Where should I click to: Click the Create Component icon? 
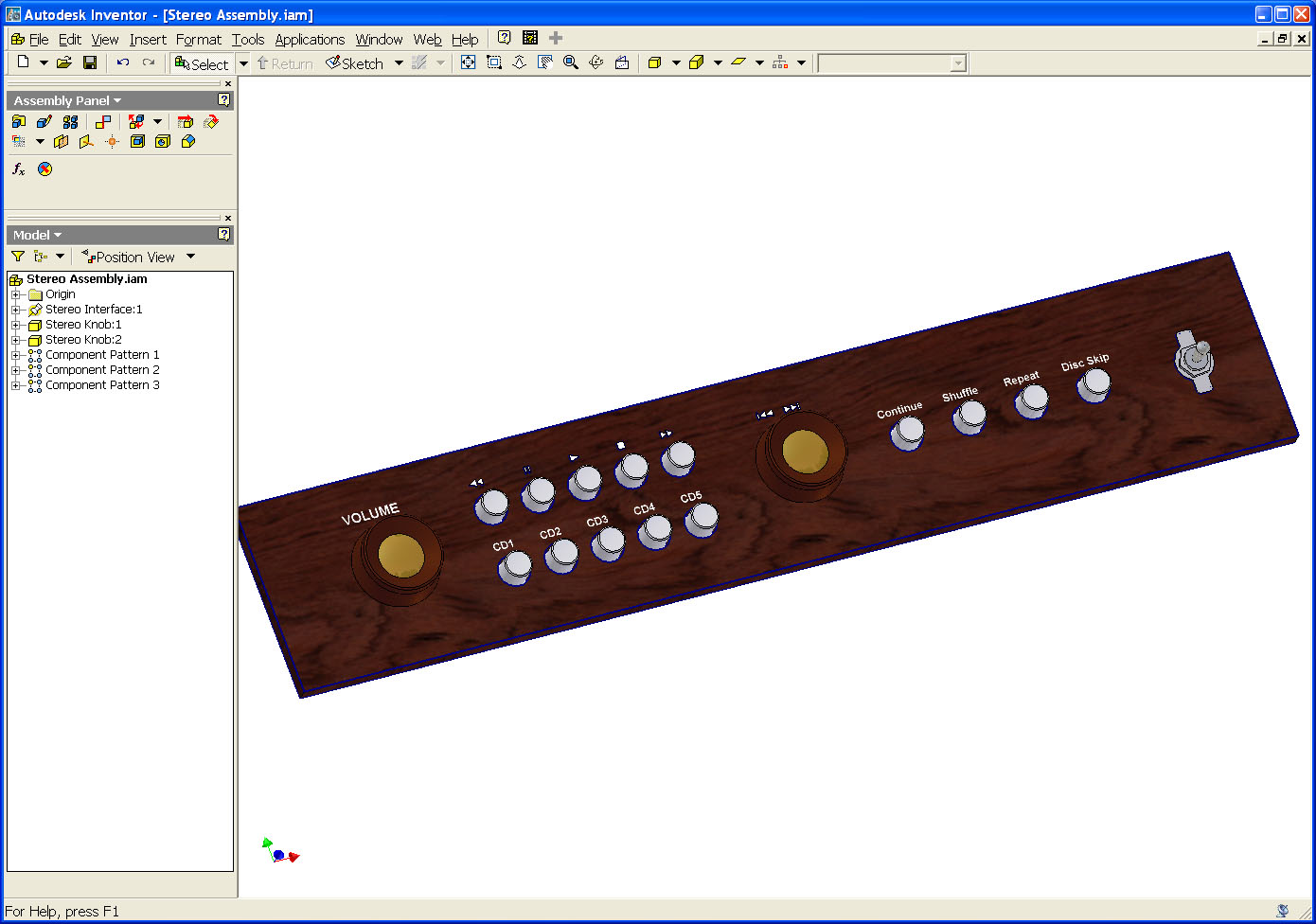(44, 121)
